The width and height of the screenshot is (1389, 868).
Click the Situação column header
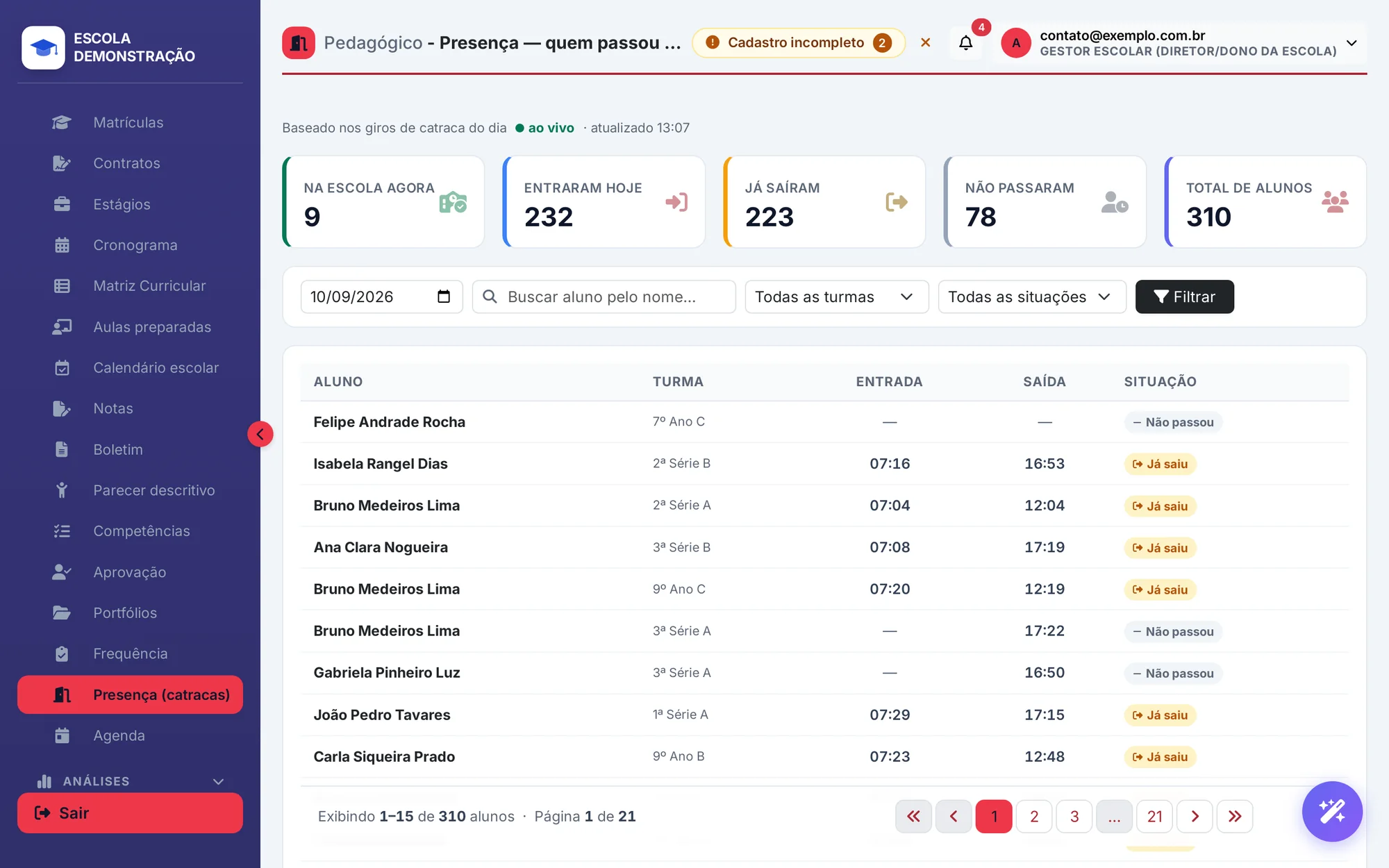[1160, 381]
